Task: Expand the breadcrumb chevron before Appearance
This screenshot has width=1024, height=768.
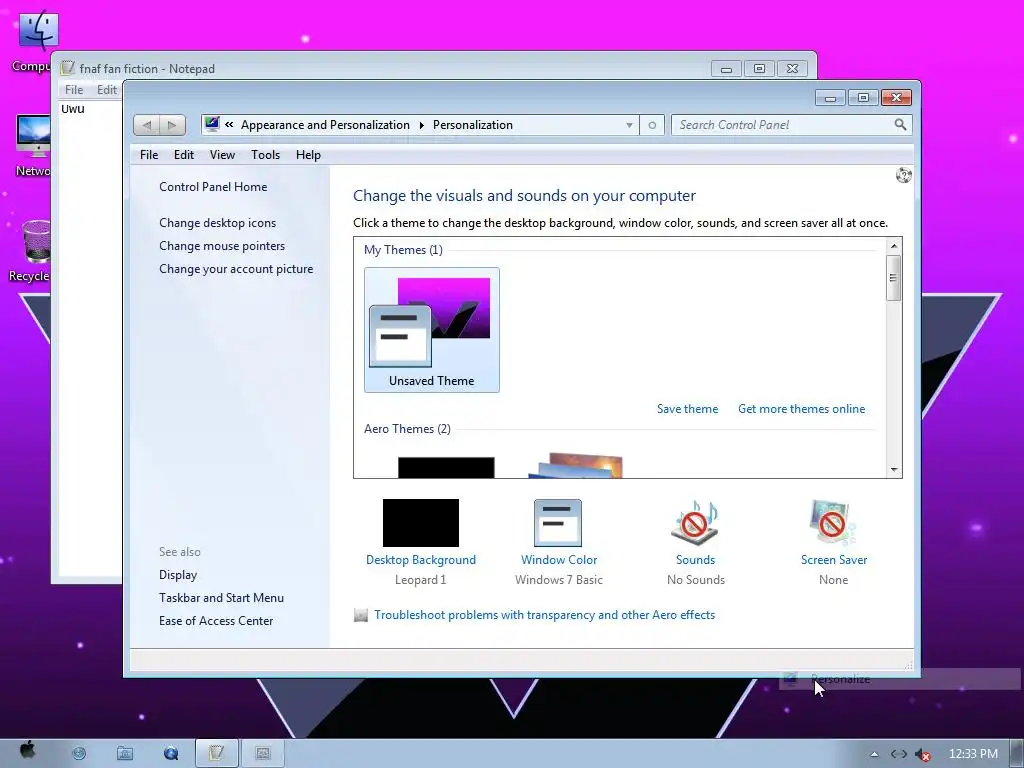Action: point(229,124)
